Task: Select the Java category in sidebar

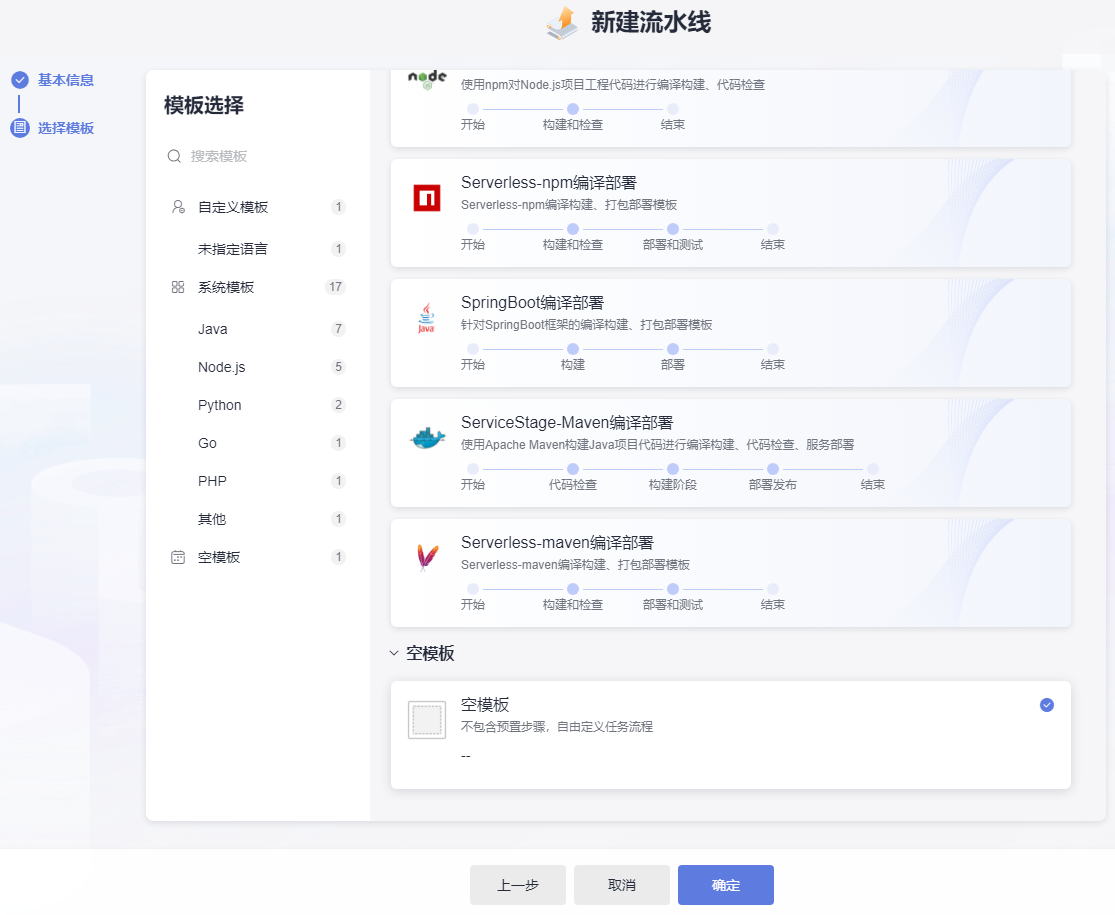Action: [x=213, y=329]
